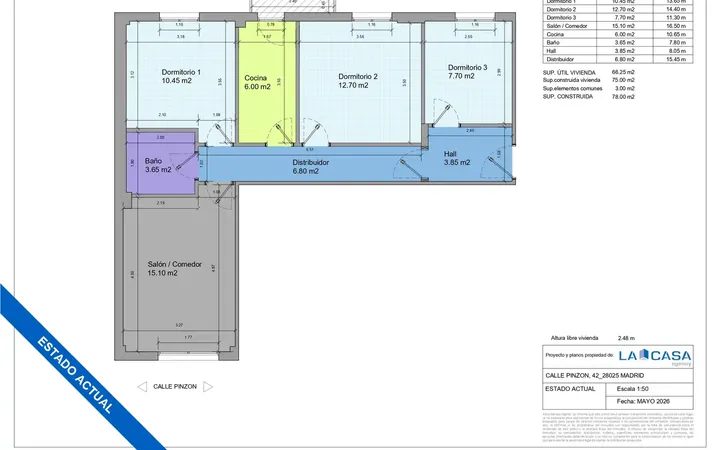
Task: Click the 75.00 m2 value
Action: (x=623, y=80)
